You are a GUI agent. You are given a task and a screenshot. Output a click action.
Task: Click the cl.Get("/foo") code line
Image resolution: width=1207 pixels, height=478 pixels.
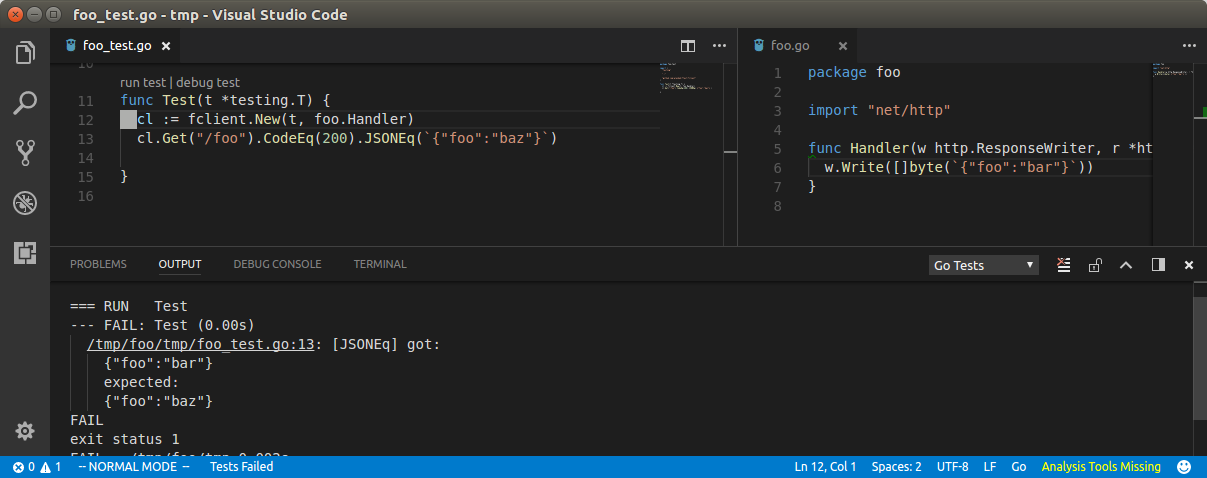tap(347, 139)
